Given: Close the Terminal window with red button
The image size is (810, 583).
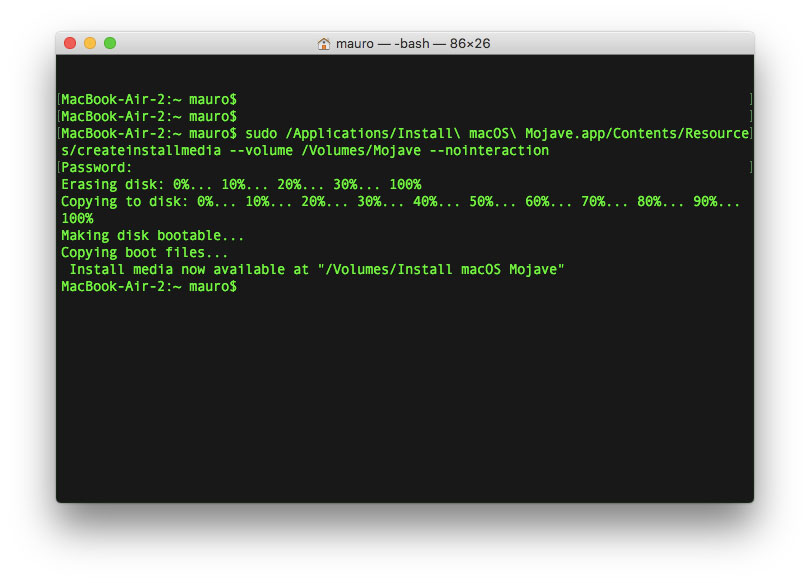Looking at the screenshot, I should (x=70, y=43).
